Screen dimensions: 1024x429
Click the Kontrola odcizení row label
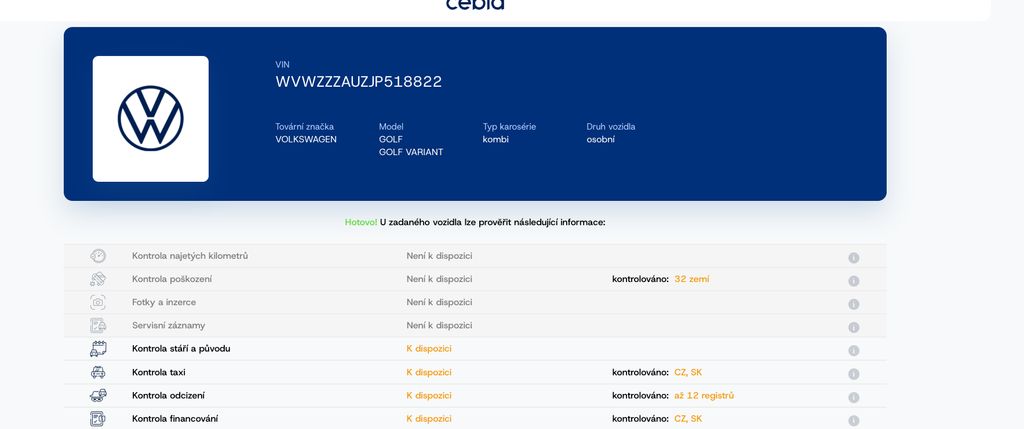(x=168, y=395)
